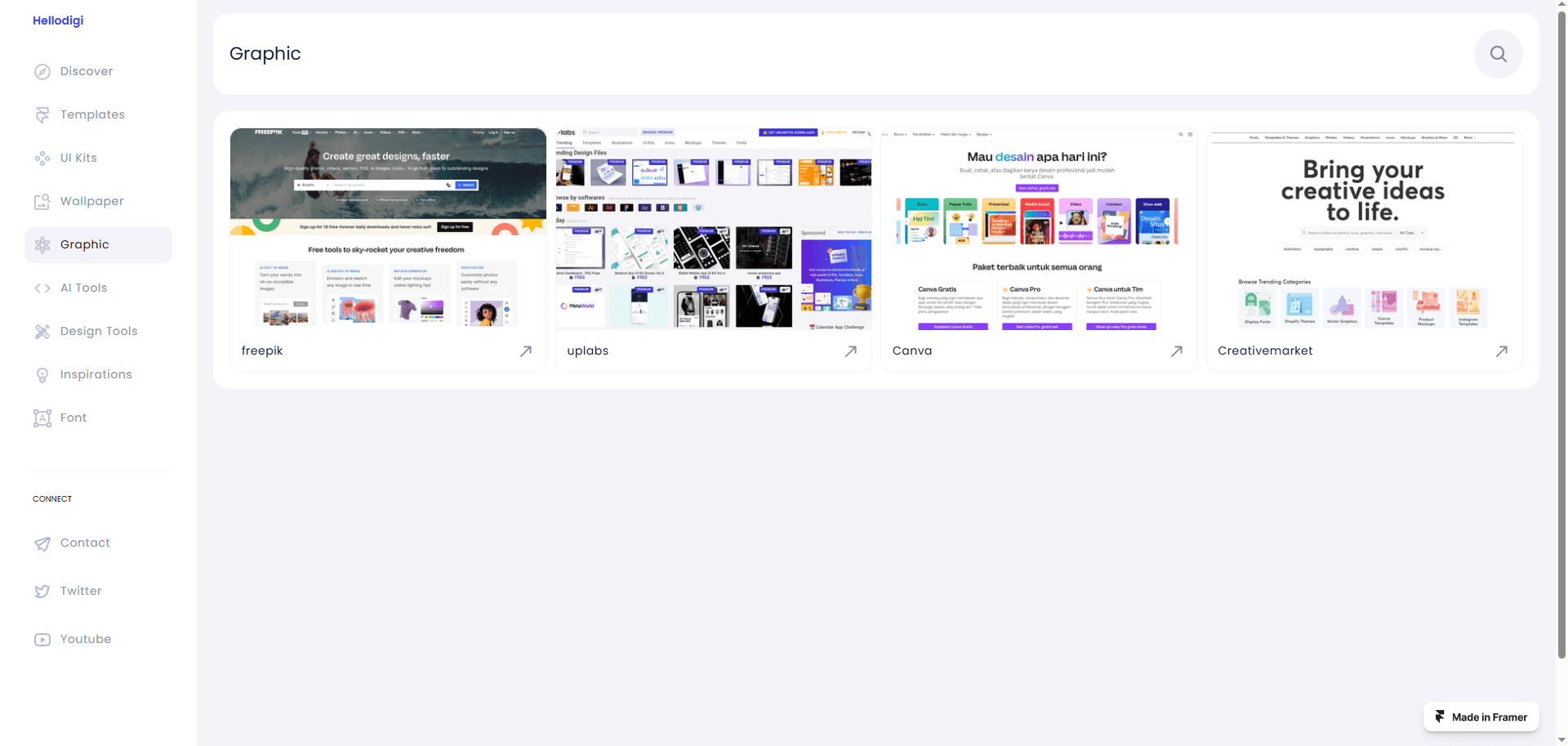Click the Design Tools icon
1568x746 pixels.
coord(42,331)
